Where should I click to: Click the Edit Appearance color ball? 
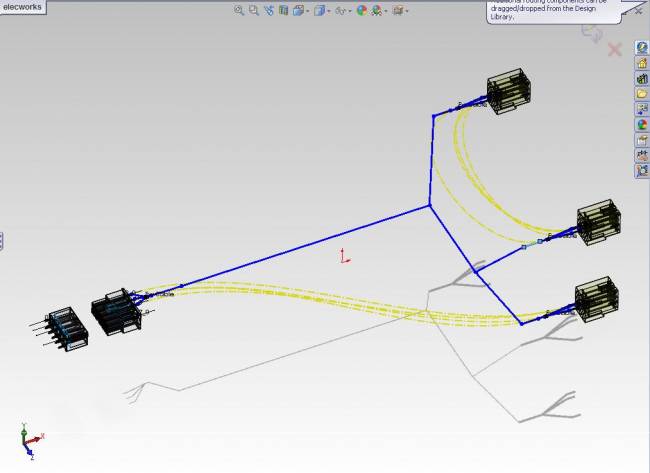361,10
